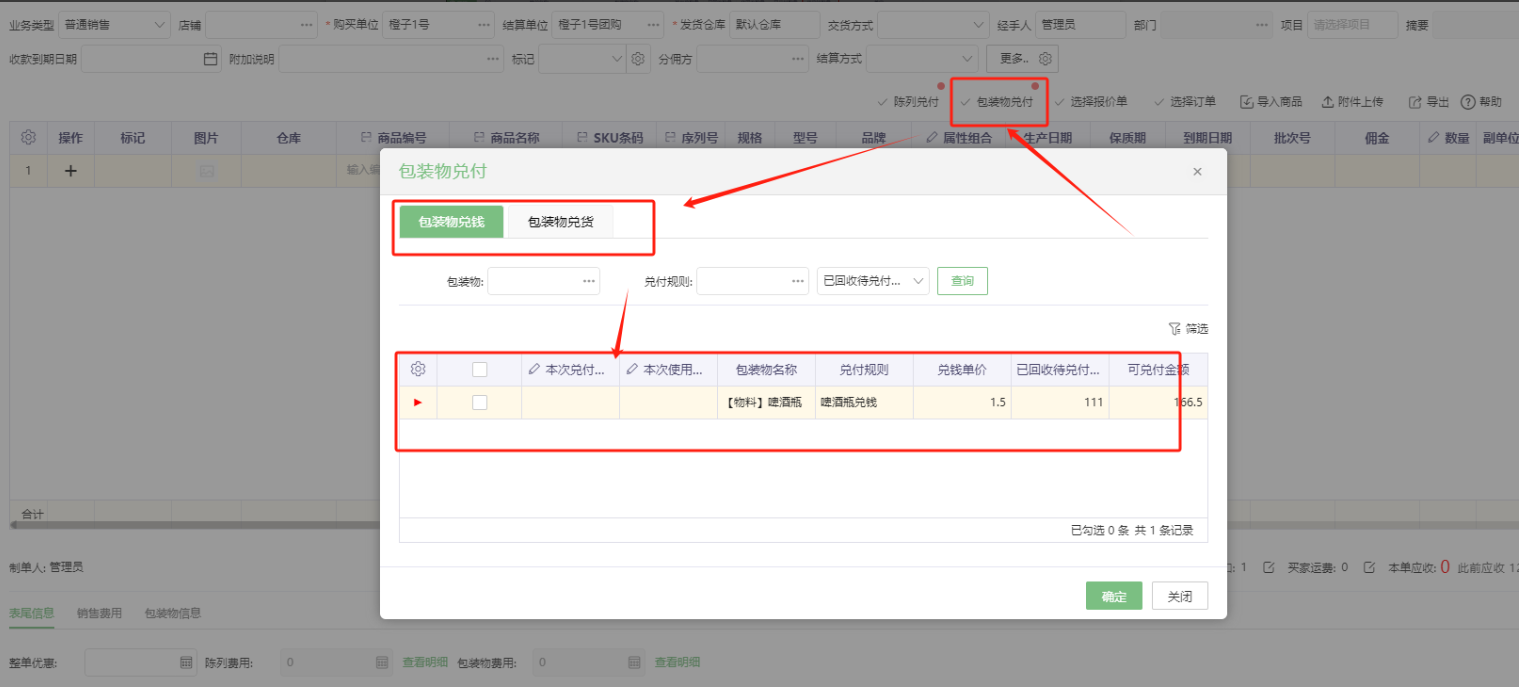Click 啤酒瓶兑钱 rule cell
This screenshot has height=687, width=1519.
tap(864, 402)
